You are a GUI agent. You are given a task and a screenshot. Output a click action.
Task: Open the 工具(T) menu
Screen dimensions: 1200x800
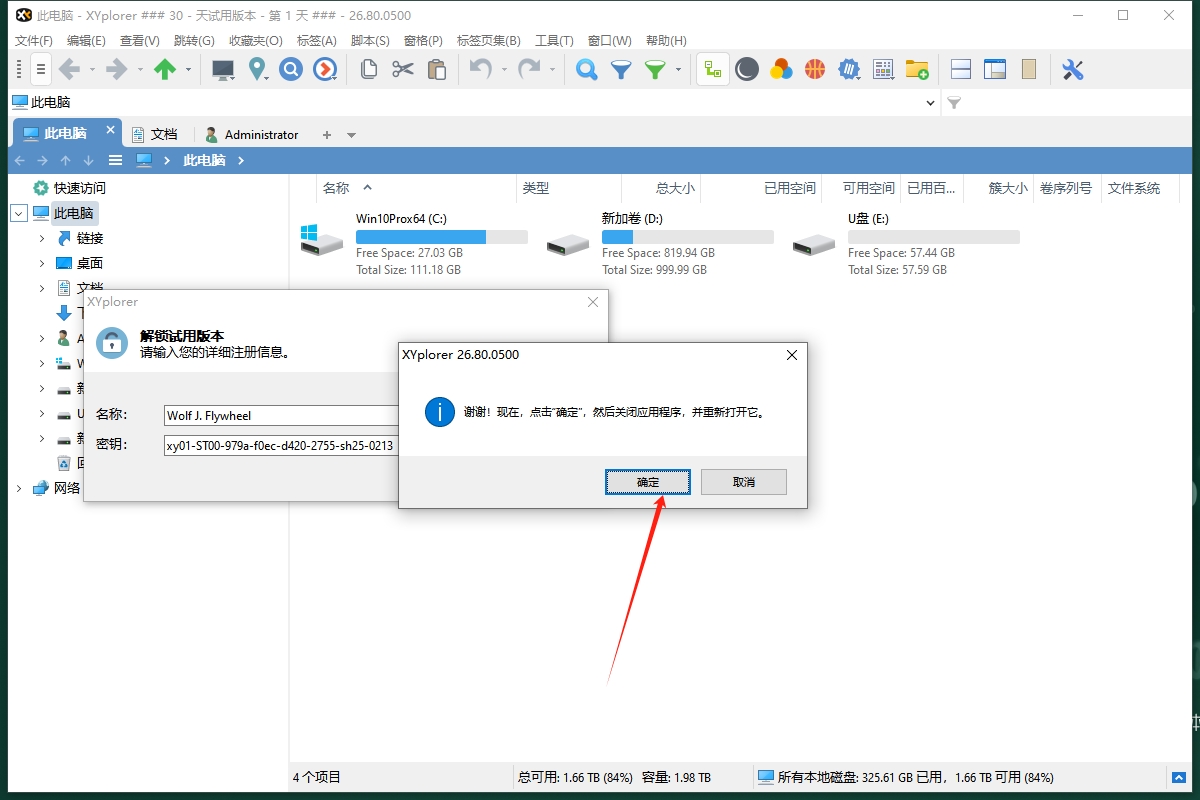click(x=554, y=41)
